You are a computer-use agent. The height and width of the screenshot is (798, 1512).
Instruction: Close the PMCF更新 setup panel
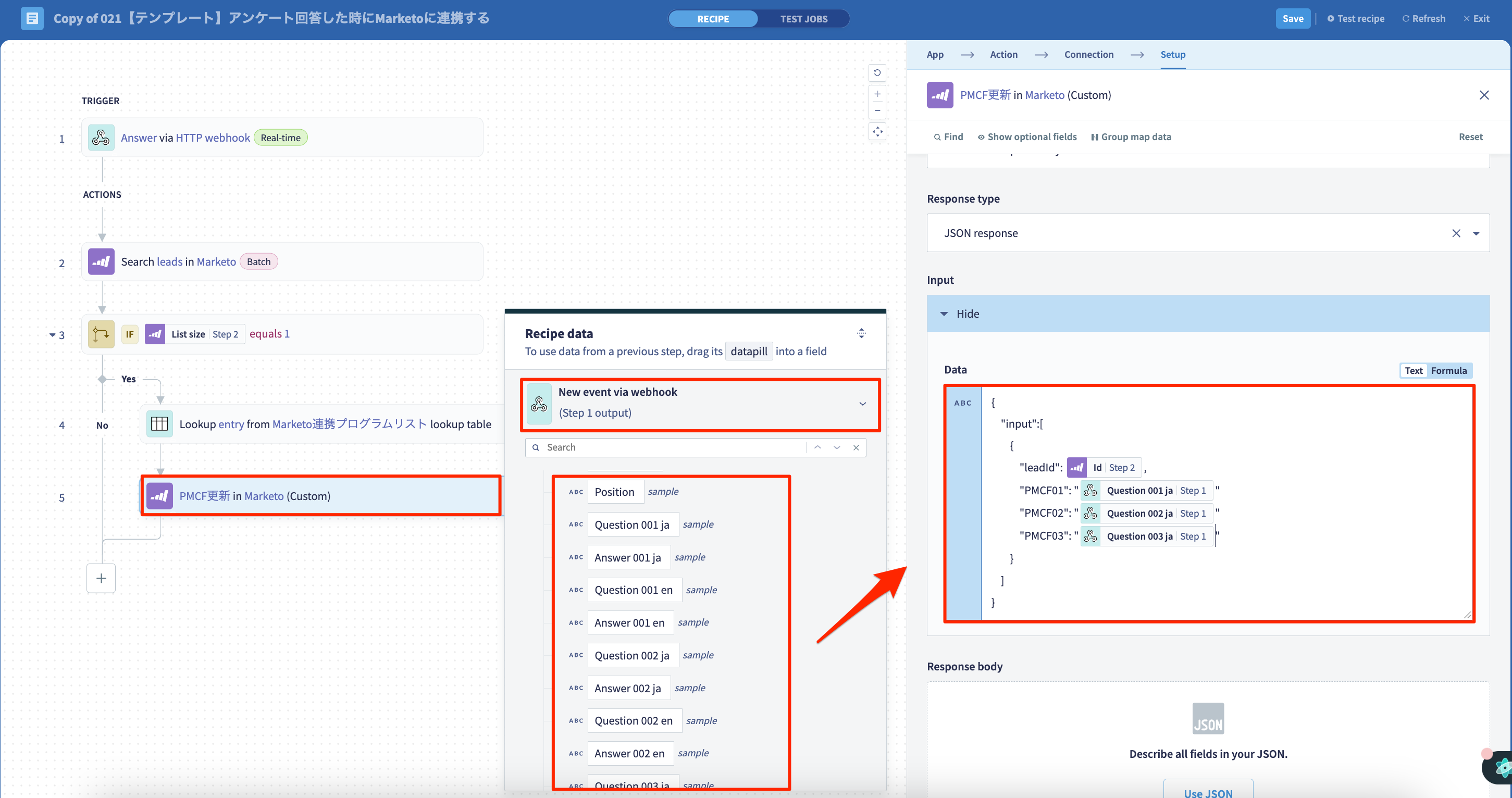(x=1484, y=95)
